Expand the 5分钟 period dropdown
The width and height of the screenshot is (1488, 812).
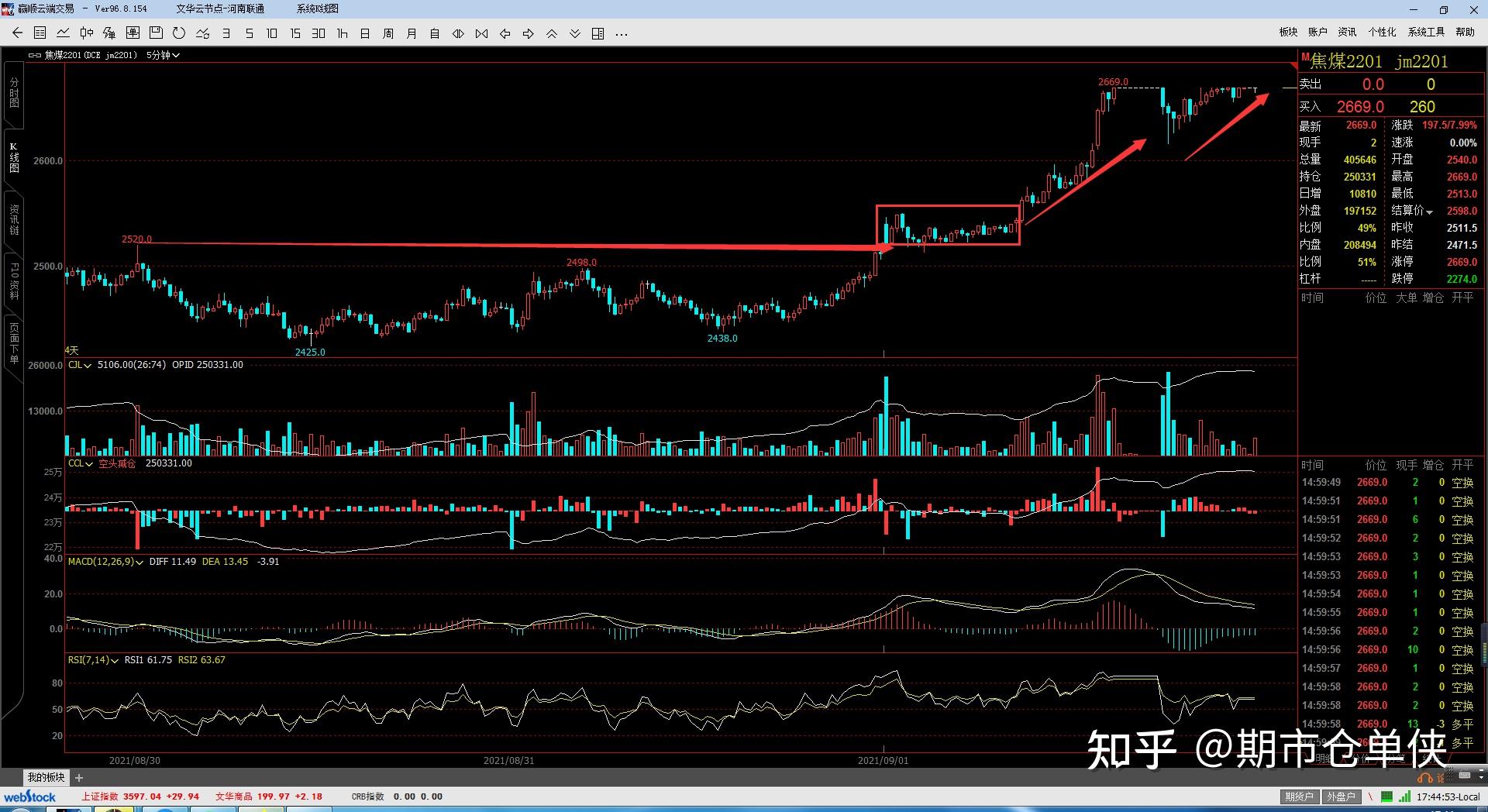[164, 55]
